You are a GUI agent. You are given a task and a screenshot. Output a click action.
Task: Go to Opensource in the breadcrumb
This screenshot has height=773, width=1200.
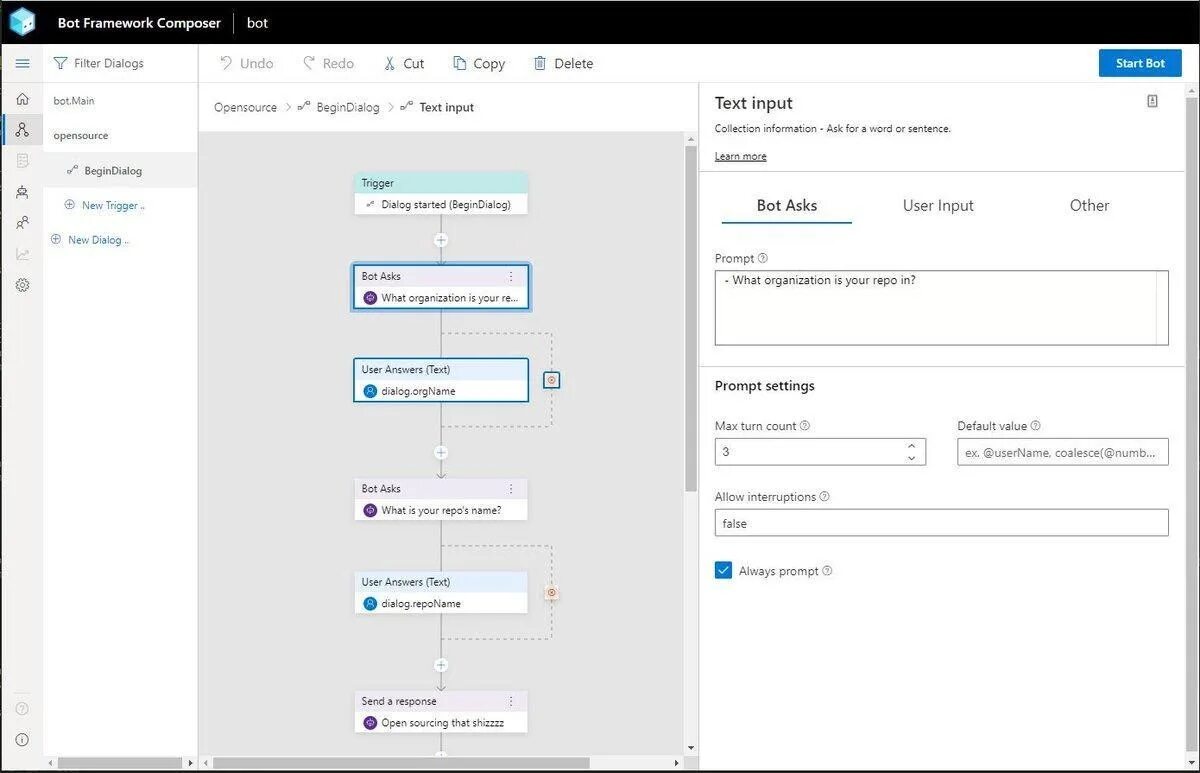(x=245, y=107)
